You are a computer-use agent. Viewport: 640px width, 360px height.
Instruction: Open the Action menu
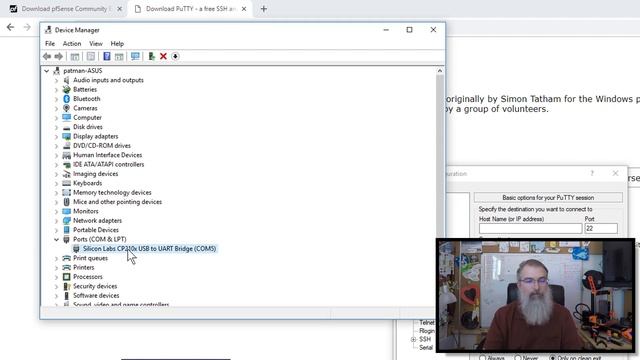pos(72,44)
